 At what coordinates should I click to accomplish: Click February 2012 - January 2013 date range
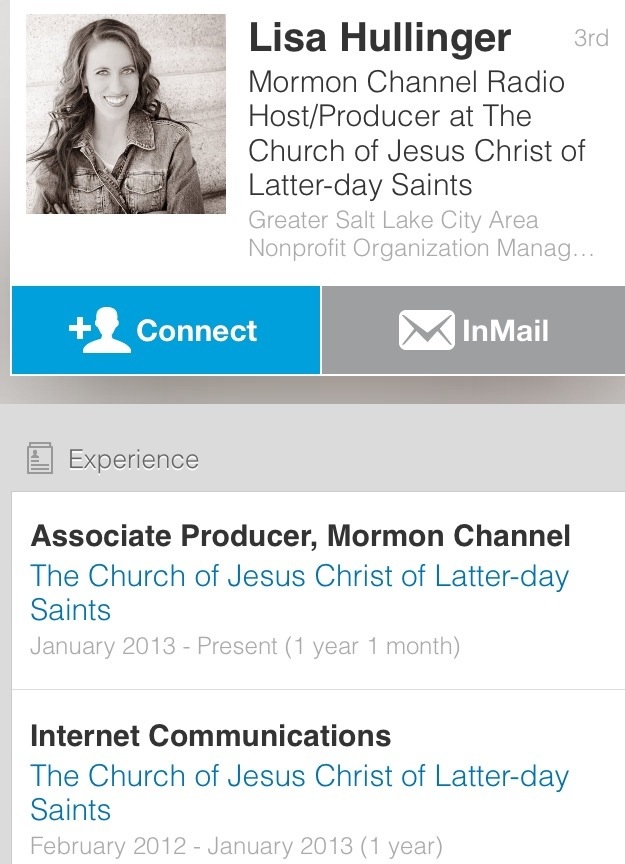(x=236, y=845)
